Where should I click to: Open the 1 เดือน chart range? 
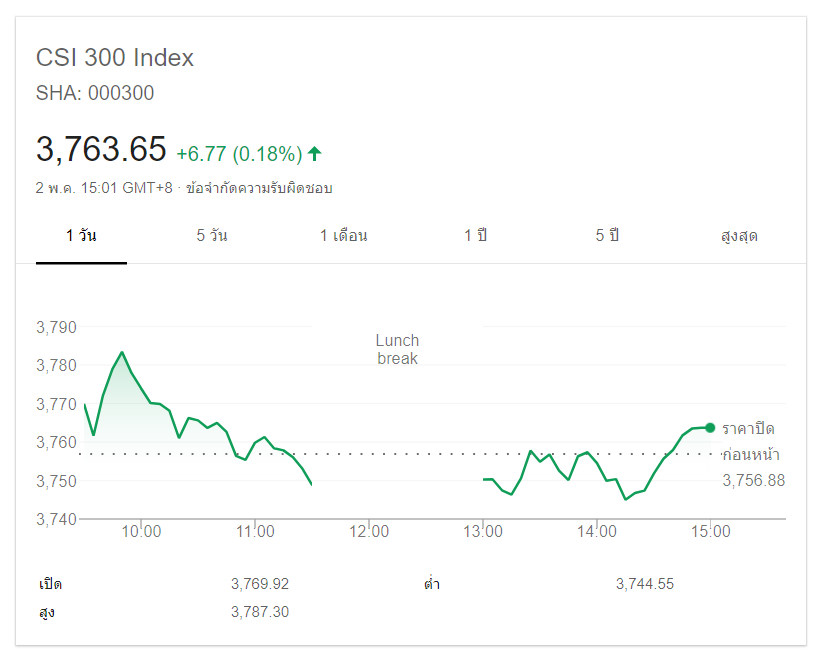343,236
